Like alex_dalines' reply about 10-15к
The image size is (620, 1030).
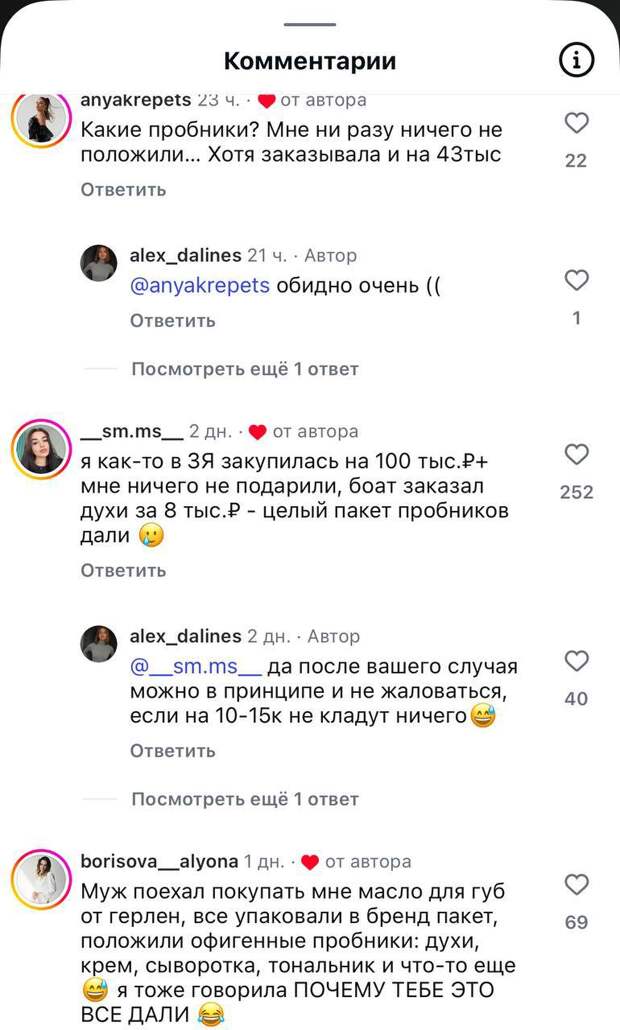(576, 661)
